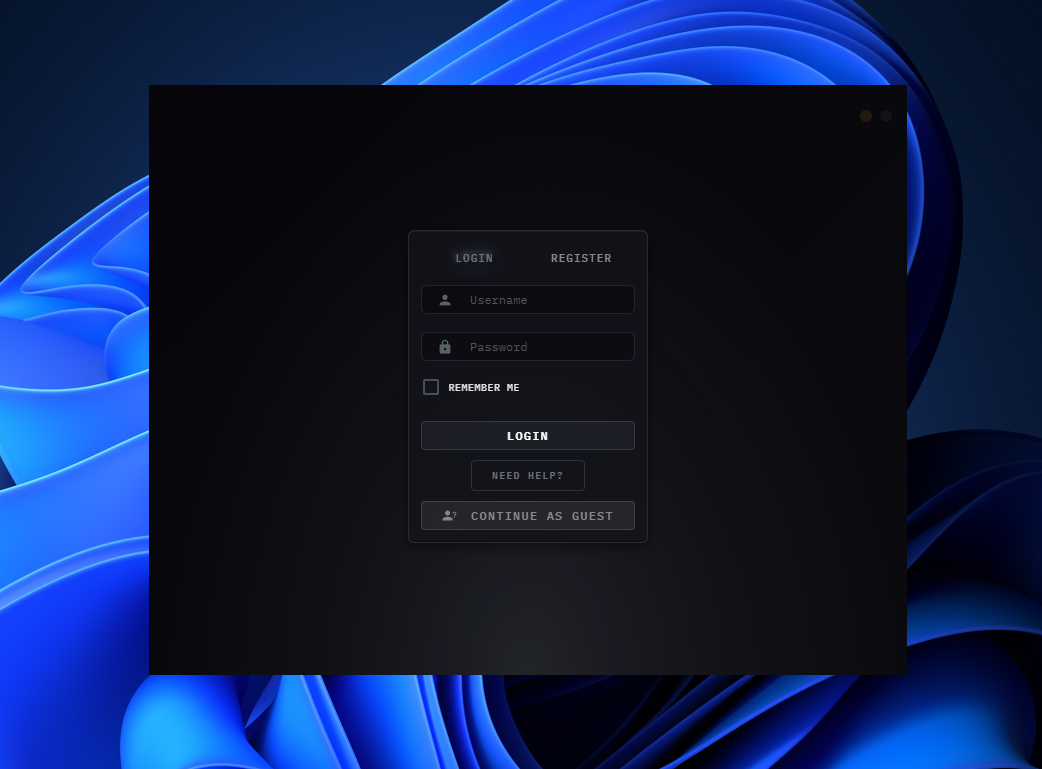Image resolution: width=1042 pixels, height=769 pixels.
Task: Open the NEED HELP? button
Action: [x=528, y=475]
